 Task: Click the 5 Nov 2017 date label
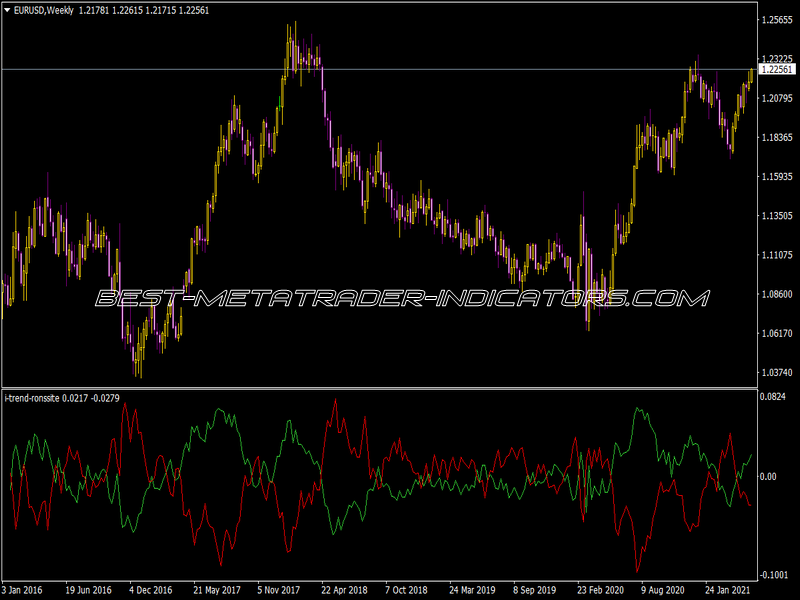(279, 590)
